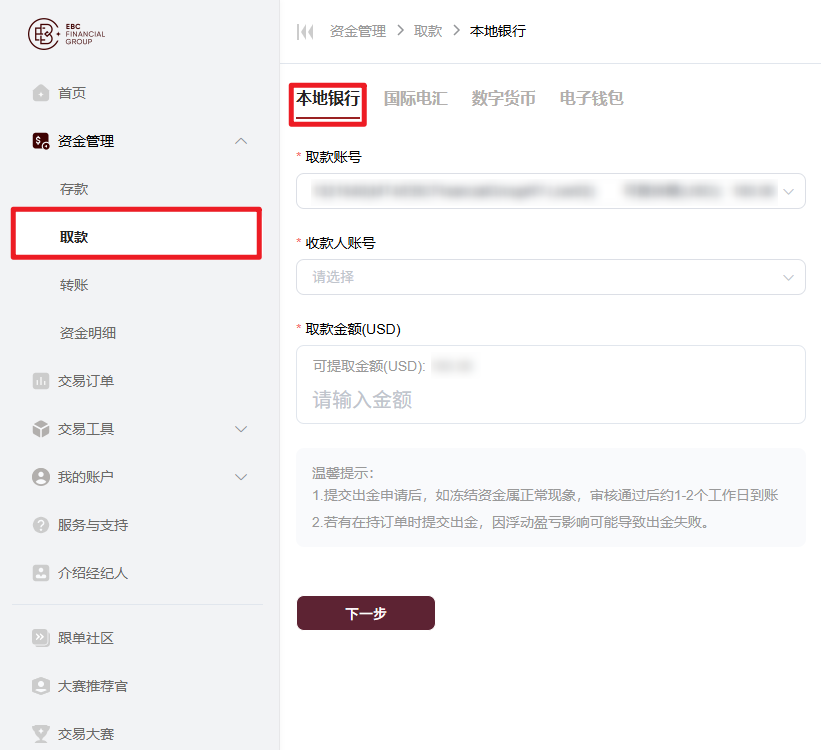Click the 交易大赛 trophy icon
This screenshot has width=821, height=750.
point(41,734)
